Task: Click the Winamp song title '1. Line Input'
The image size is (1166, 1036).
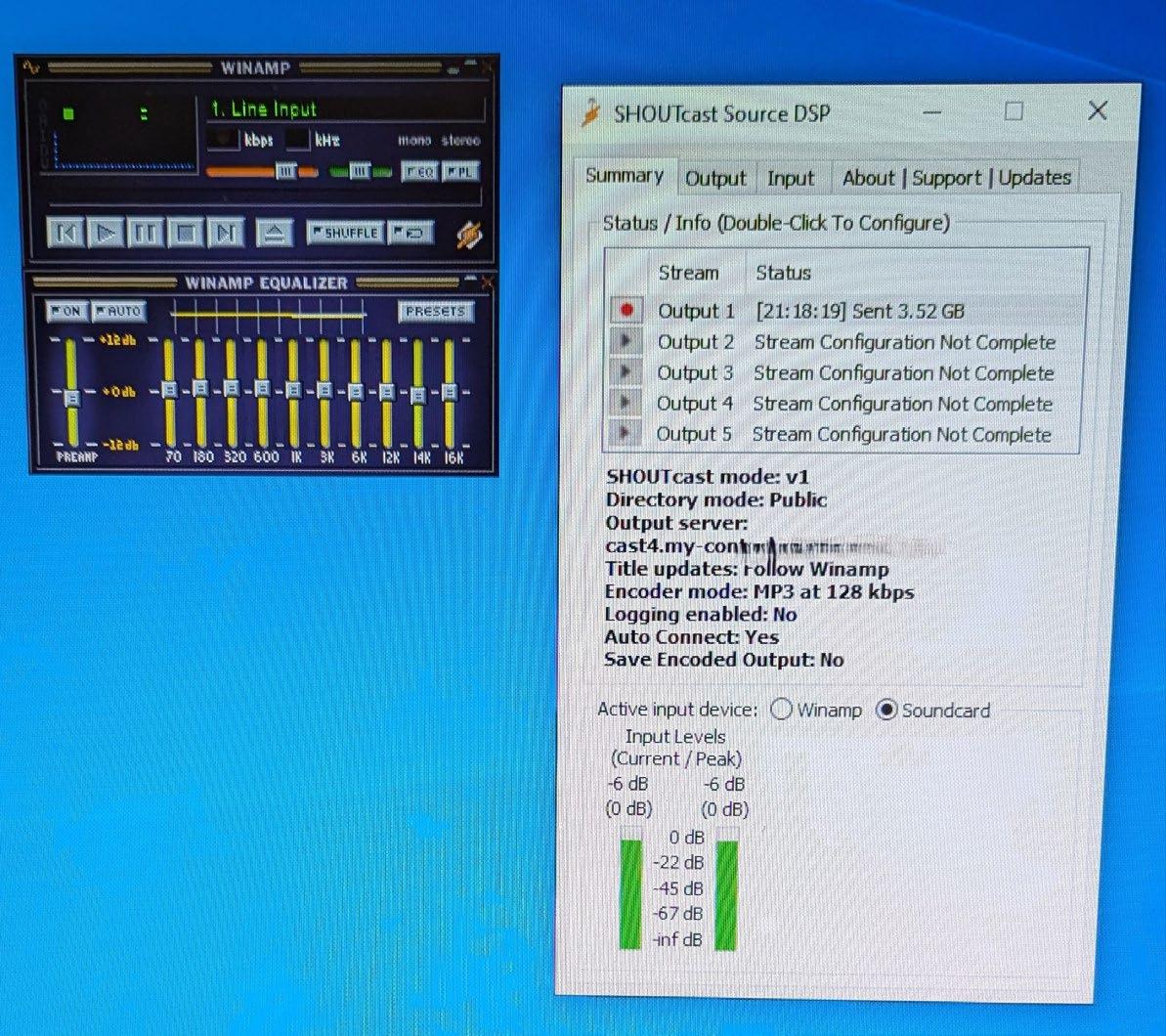Action: (264, 109)
